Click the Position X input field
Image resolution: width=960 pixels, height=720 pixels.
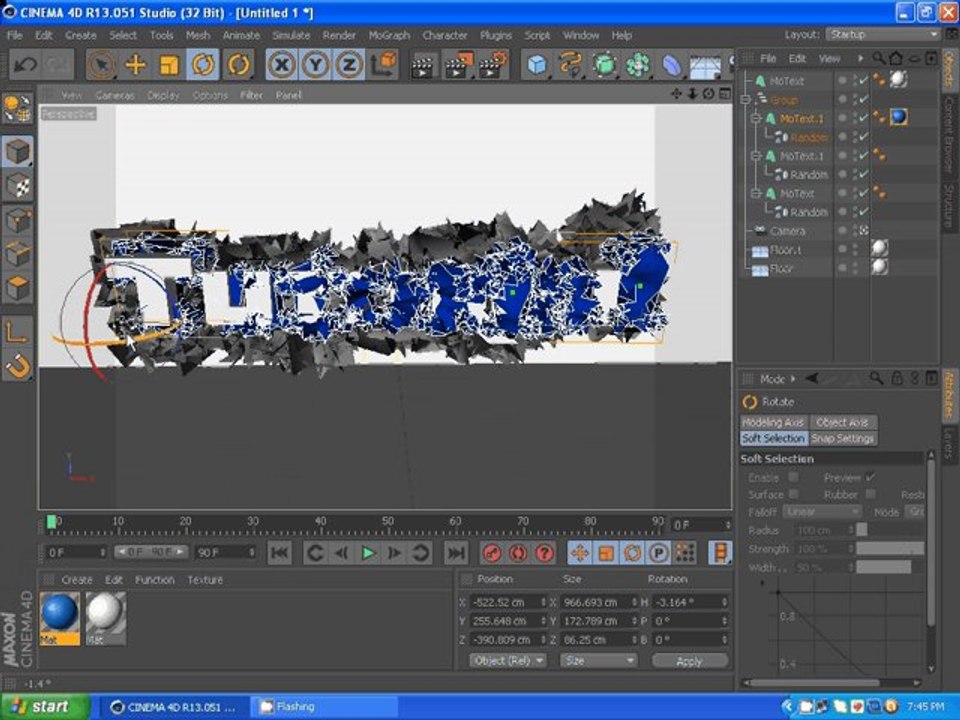[x=508, y=602]
